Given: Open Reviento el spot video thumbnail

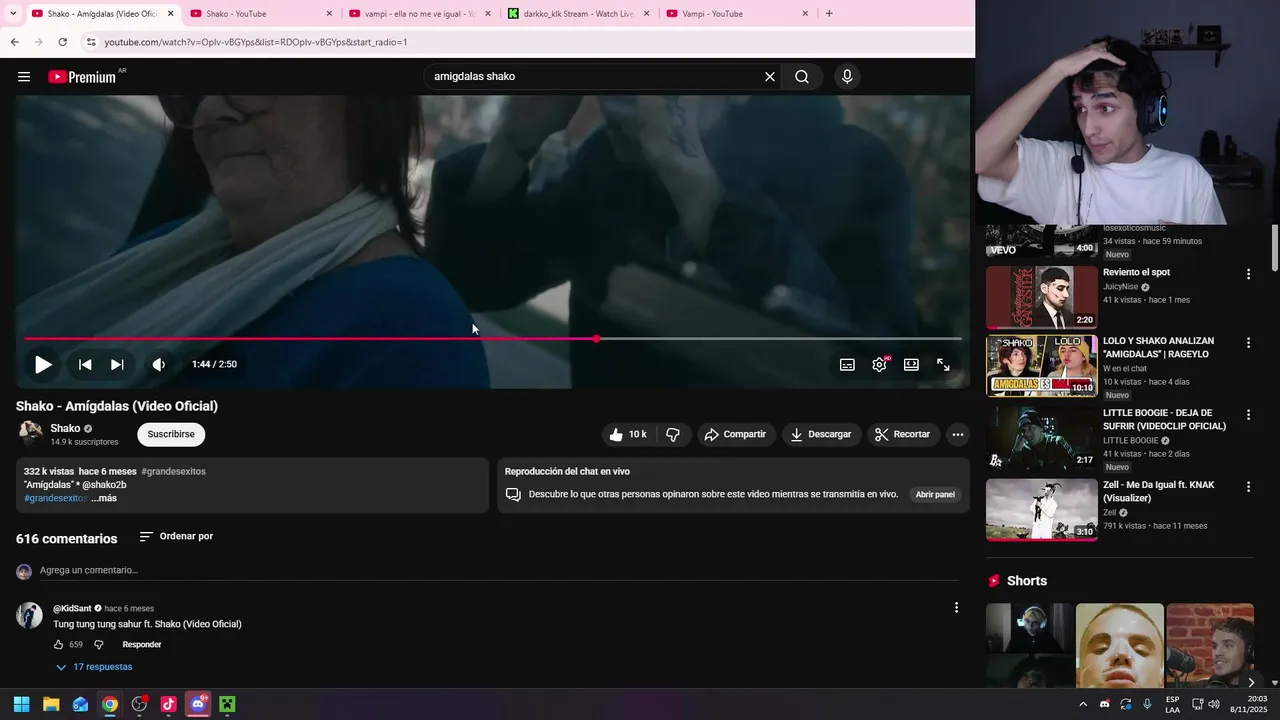Looking at the screenshot, I should pyautogui.click(x=1042, y=297).
